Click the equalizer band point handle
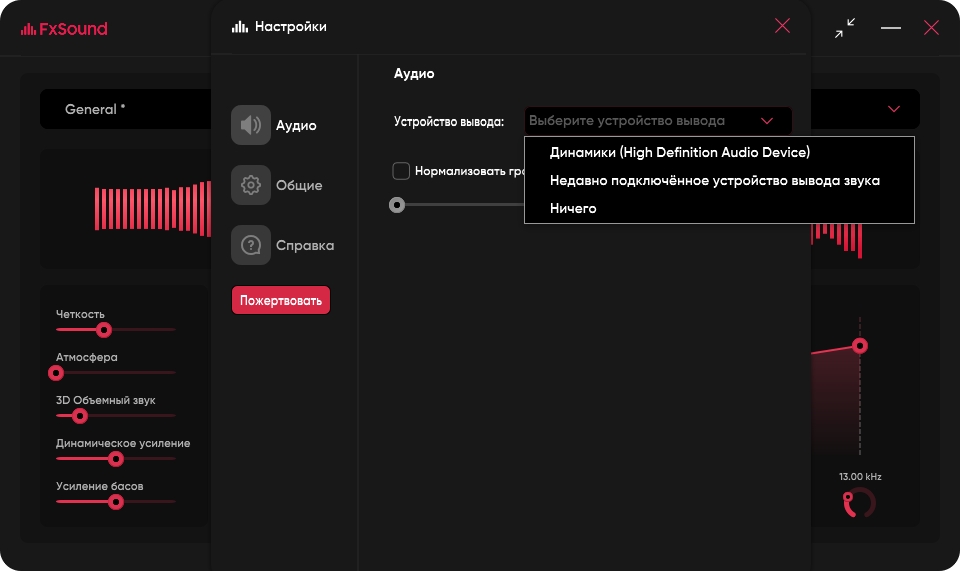 click(859, 345)
